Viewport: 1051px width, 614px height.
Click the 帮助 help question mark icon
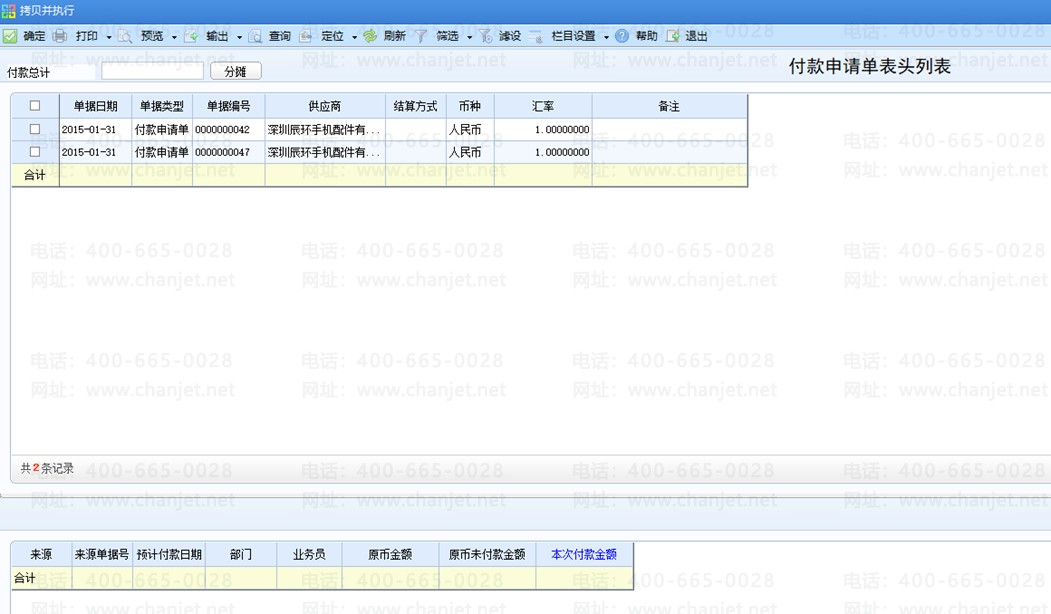622,36
